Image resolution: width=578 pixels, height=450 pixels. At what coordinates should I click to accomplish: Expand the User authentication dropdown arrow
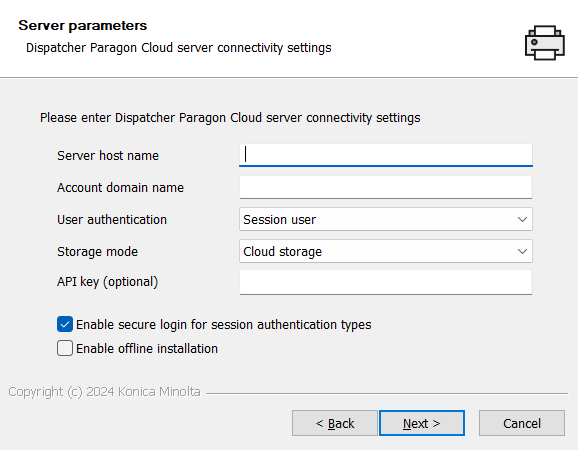click(x=522, y=220)
